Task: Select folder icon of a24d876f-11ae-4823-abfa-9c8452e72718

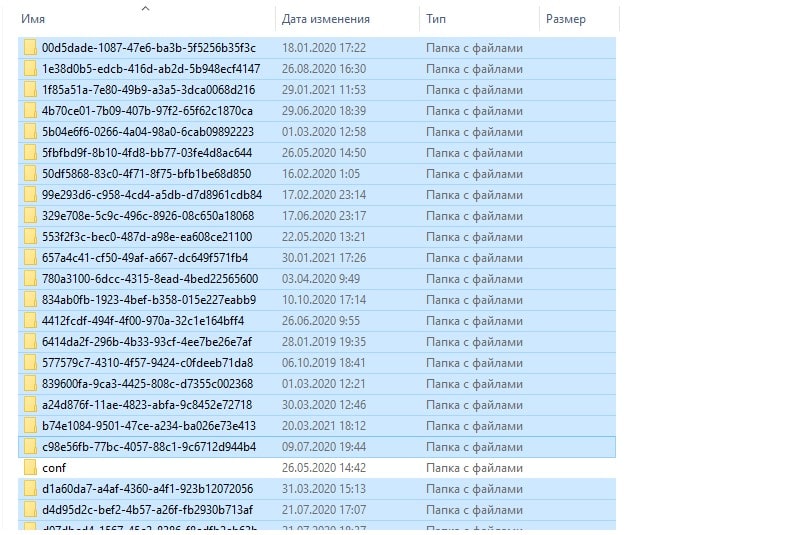Action: pyautogui.click(x=30, y=404)
